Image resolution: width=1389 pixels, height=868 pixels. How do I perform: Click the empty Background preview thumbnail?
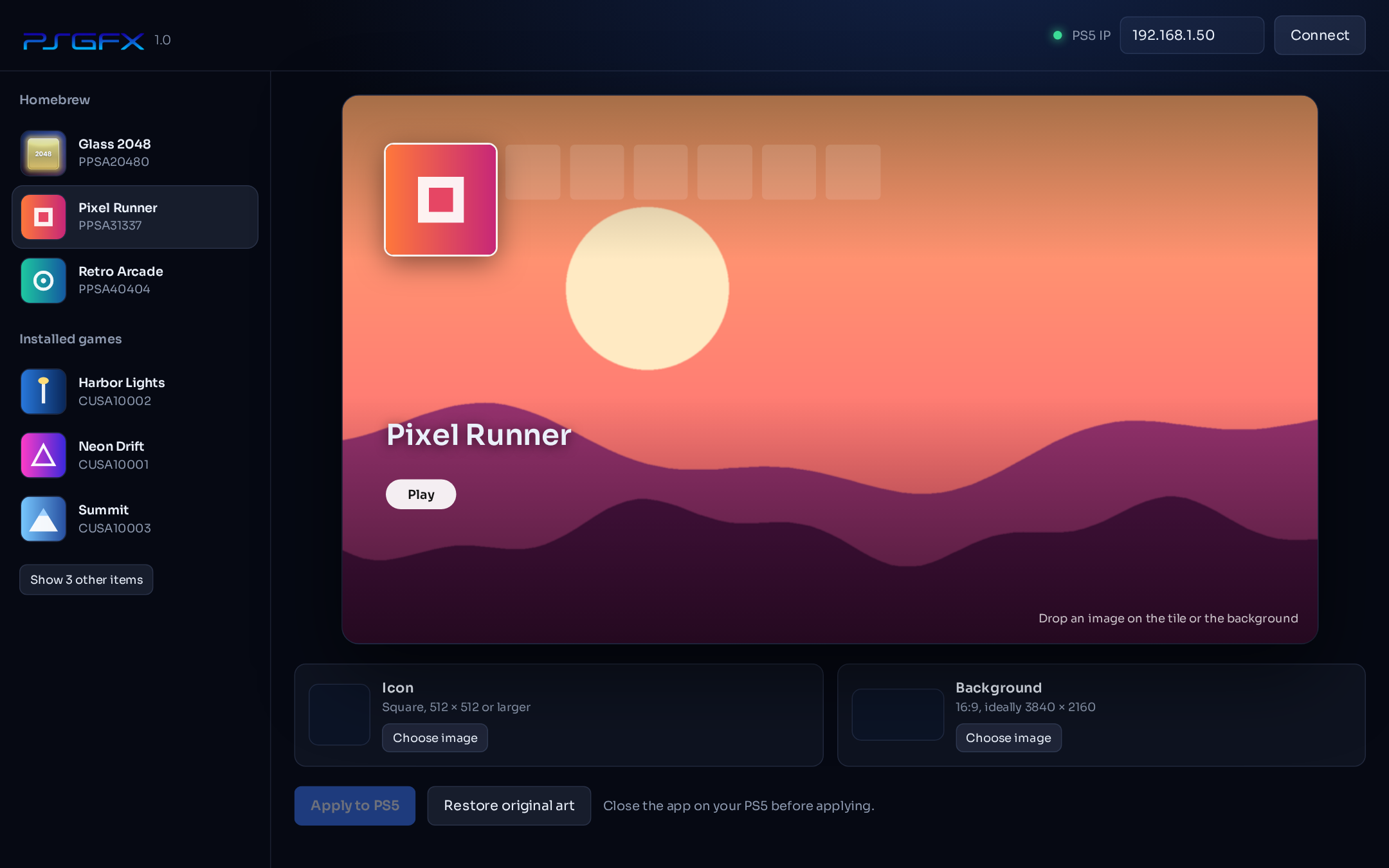pyautogui.click(x=898, y=714)
